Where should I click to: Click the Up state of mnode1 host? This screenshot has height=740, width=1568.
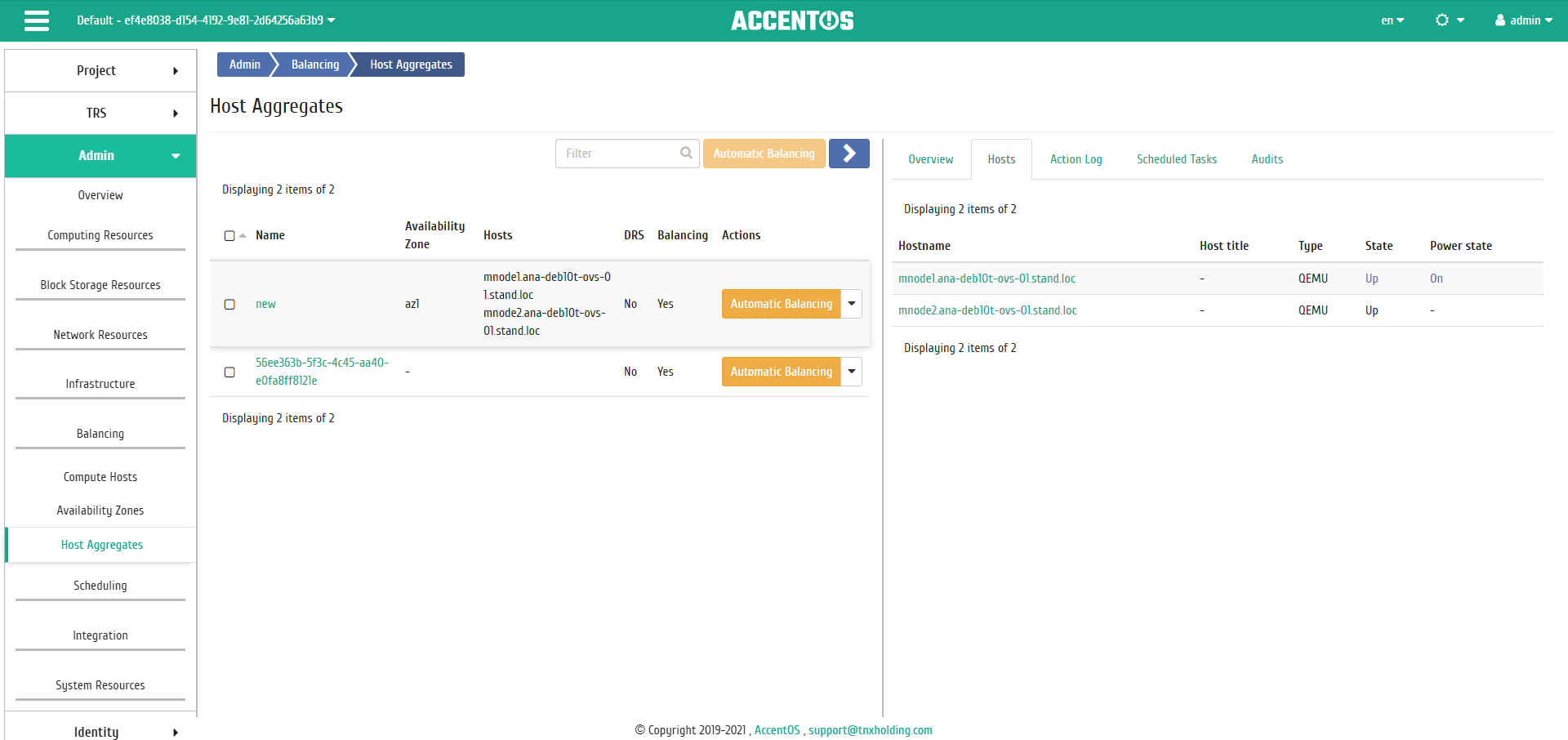click(x=1371, y=279)
